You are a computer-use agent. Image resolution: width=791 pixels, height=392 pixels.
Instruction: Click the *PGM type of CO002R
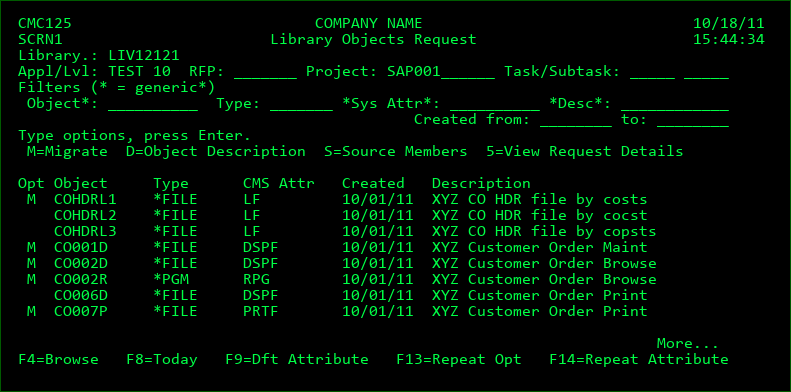(x=171, y=279)
